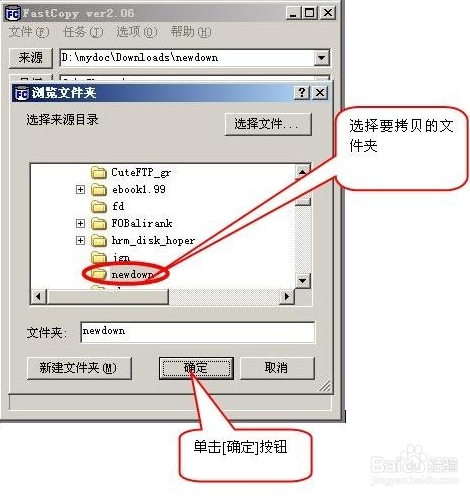Click the FOBalirank folder icon
Viewport: 470px width, 501px height.
pos(99,223)
